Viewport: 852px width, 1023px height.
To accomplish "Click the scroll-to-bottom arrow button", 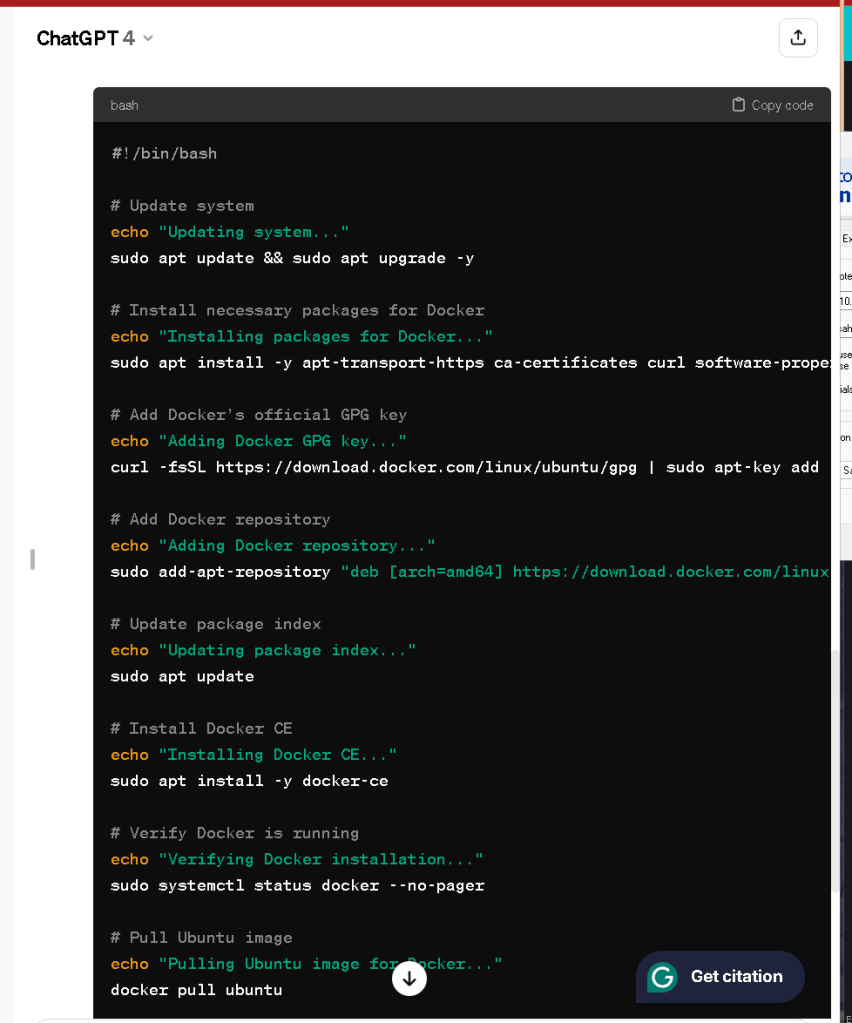I will 409,979.
